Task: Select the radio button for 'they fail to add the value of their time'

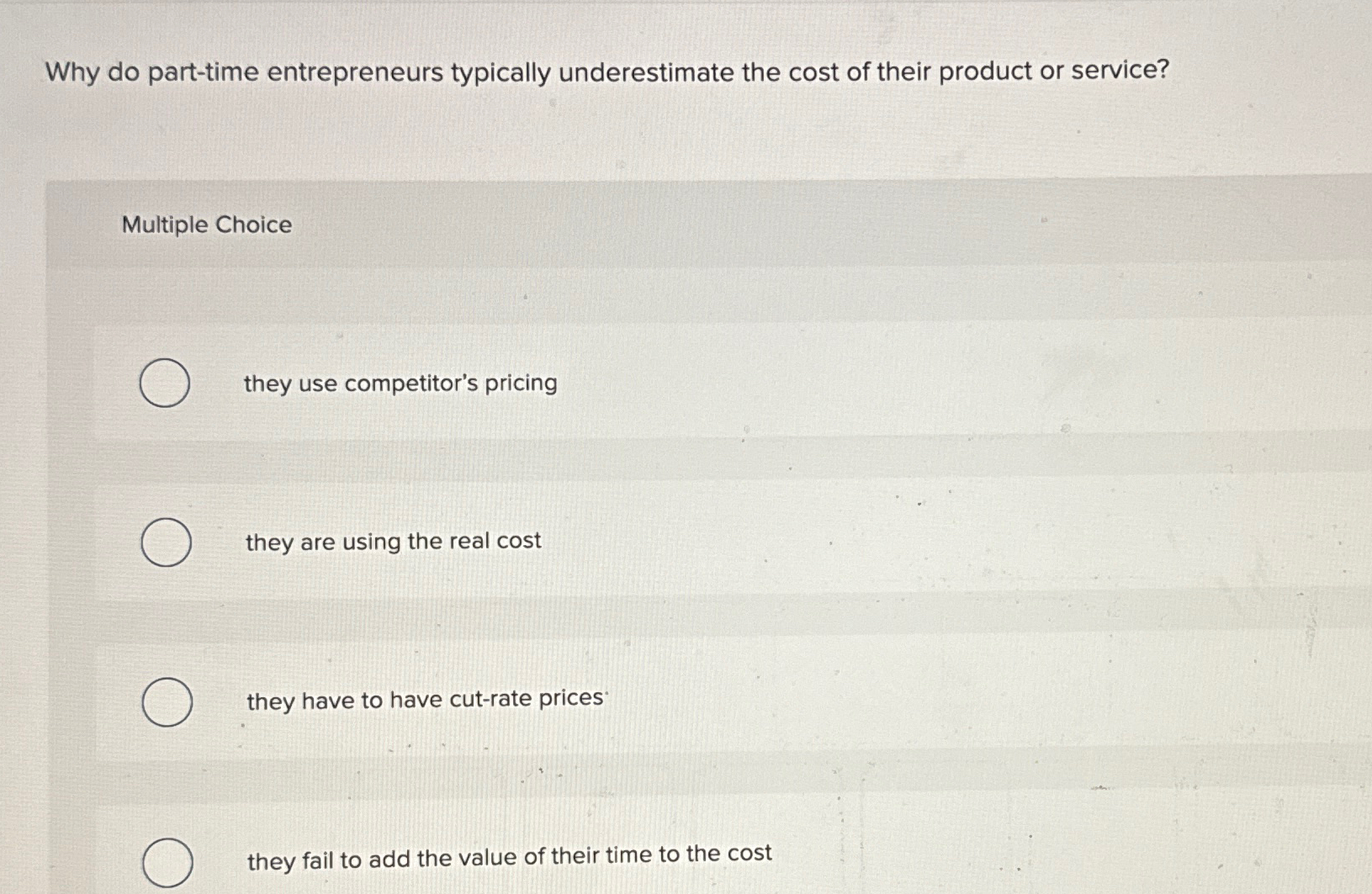Action: click(168, 861)
